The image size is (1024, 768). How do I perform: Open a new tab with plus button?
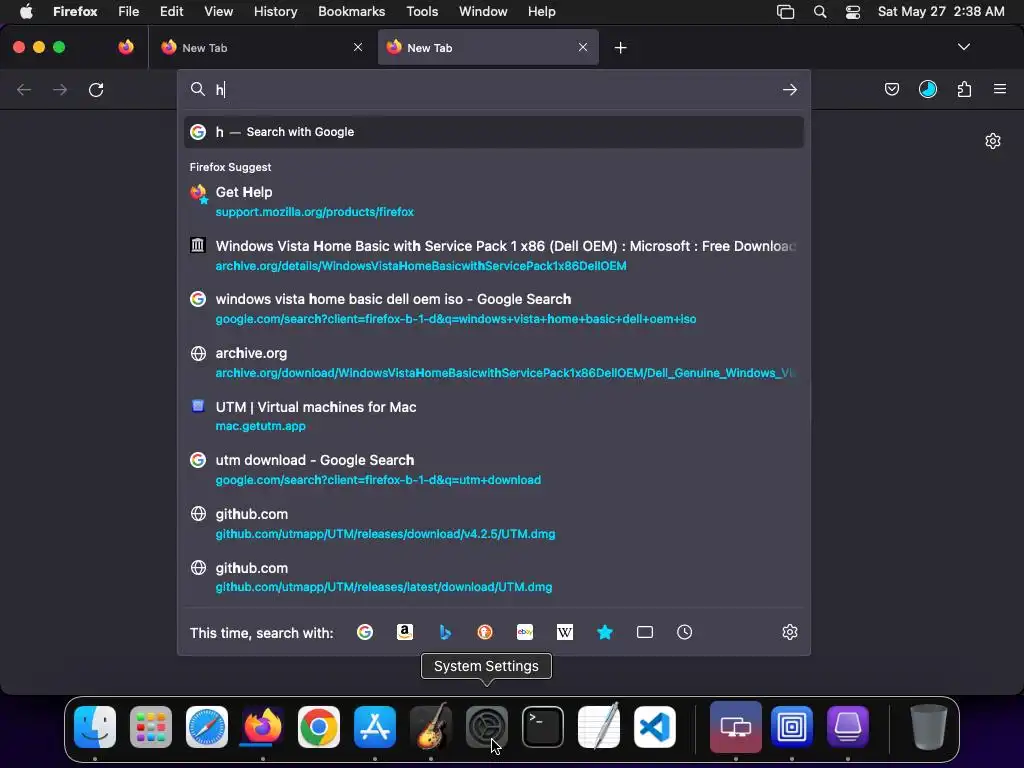[620, 48]
